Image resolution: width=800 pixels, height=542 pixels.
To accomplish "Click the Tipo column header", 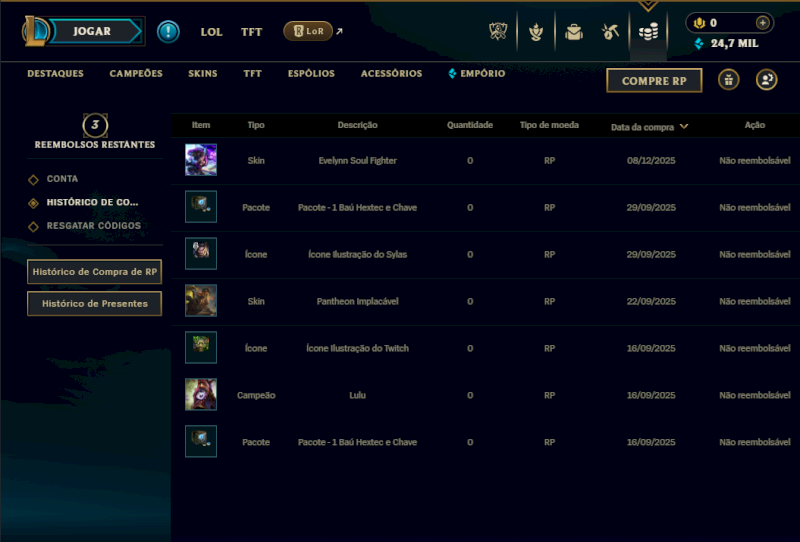I will click(x=256, y=125).
